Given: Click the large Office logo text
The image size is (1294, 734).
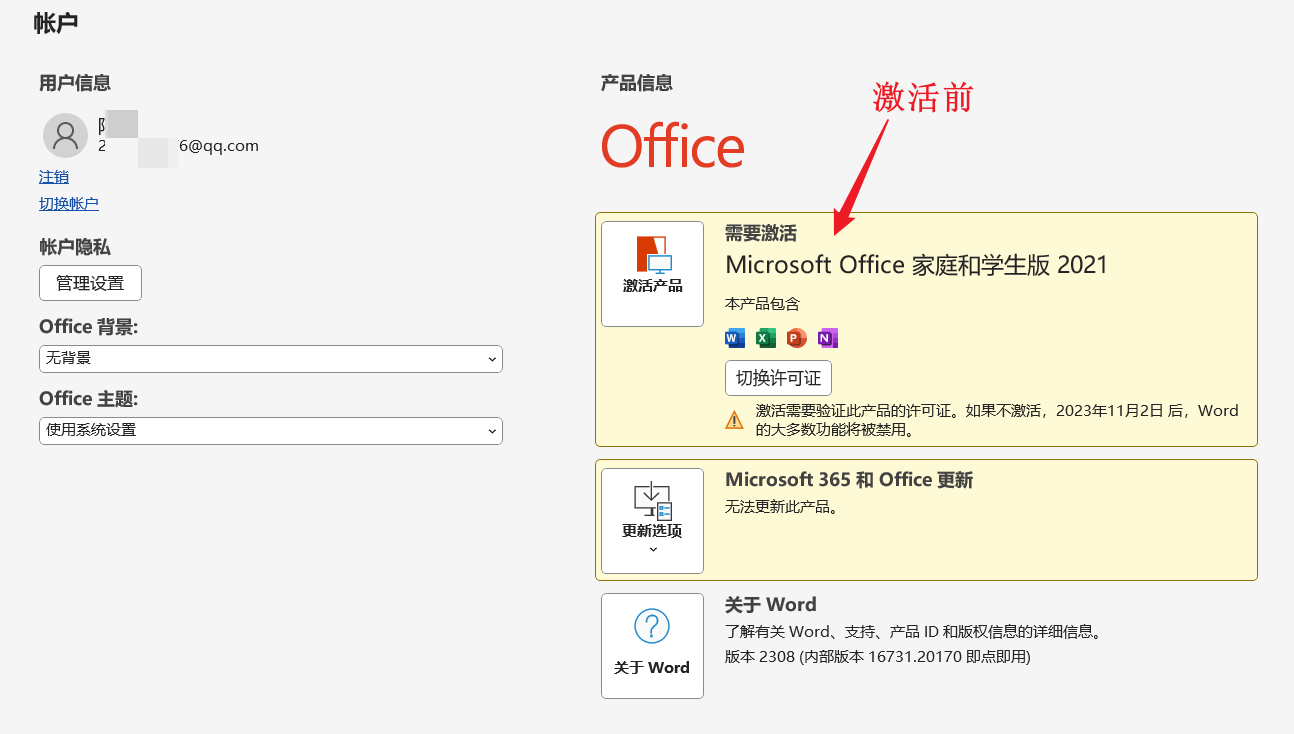Looking at the screenshot, I should (672, 147).
